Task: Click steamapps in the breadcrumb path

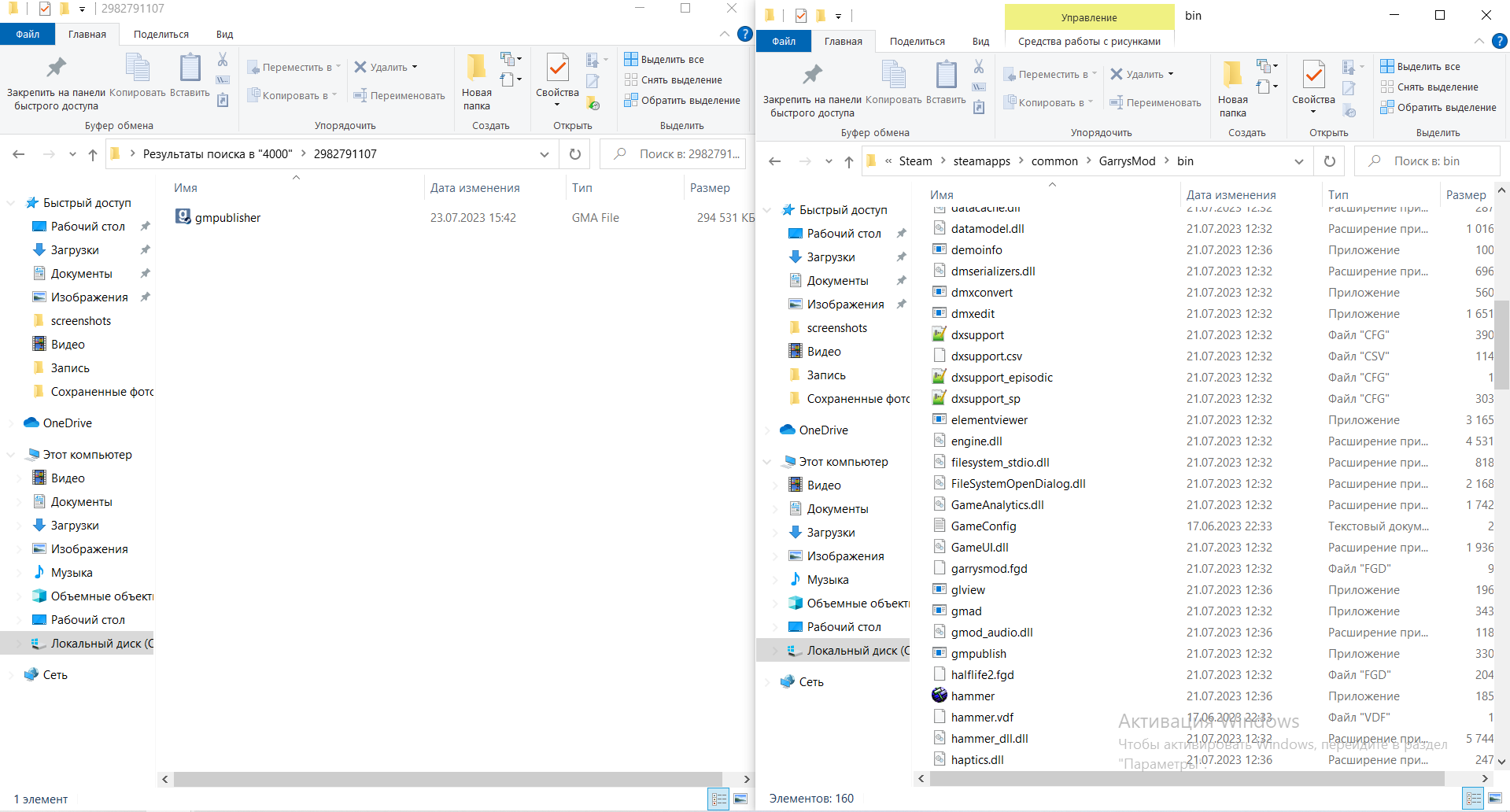Action: (x=981, y=161)
